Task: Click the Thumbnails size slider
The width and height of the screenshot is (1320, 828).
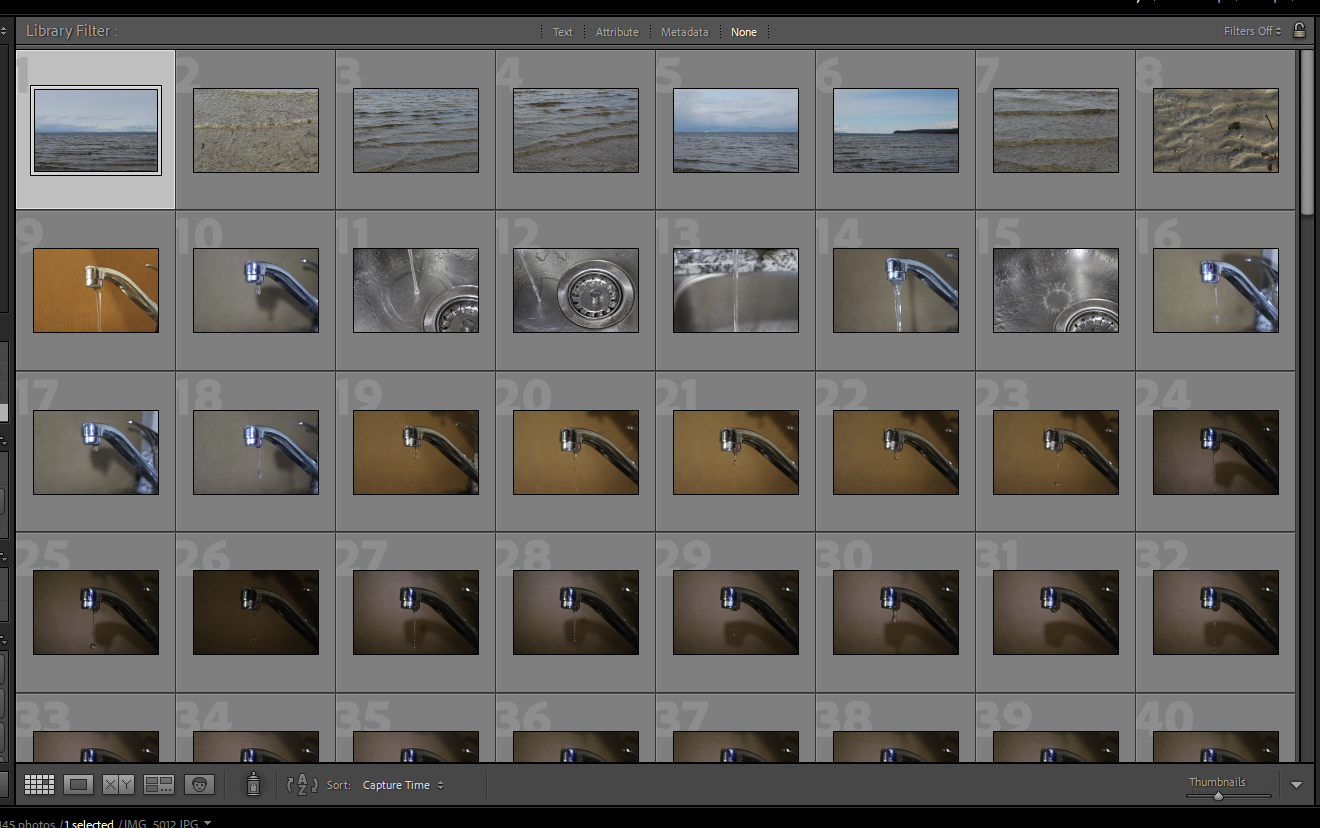Action: [1218, 796]
